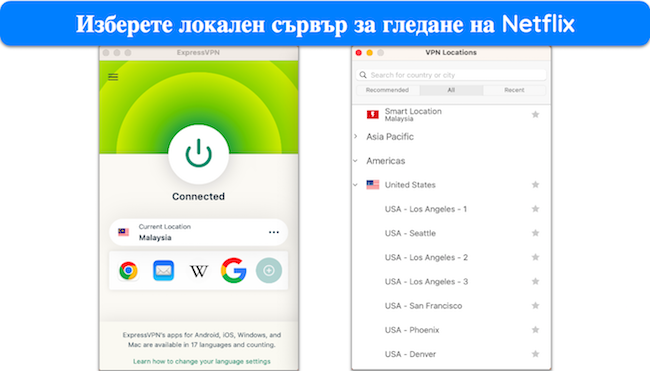Star the USA - Seattle location

535,233
